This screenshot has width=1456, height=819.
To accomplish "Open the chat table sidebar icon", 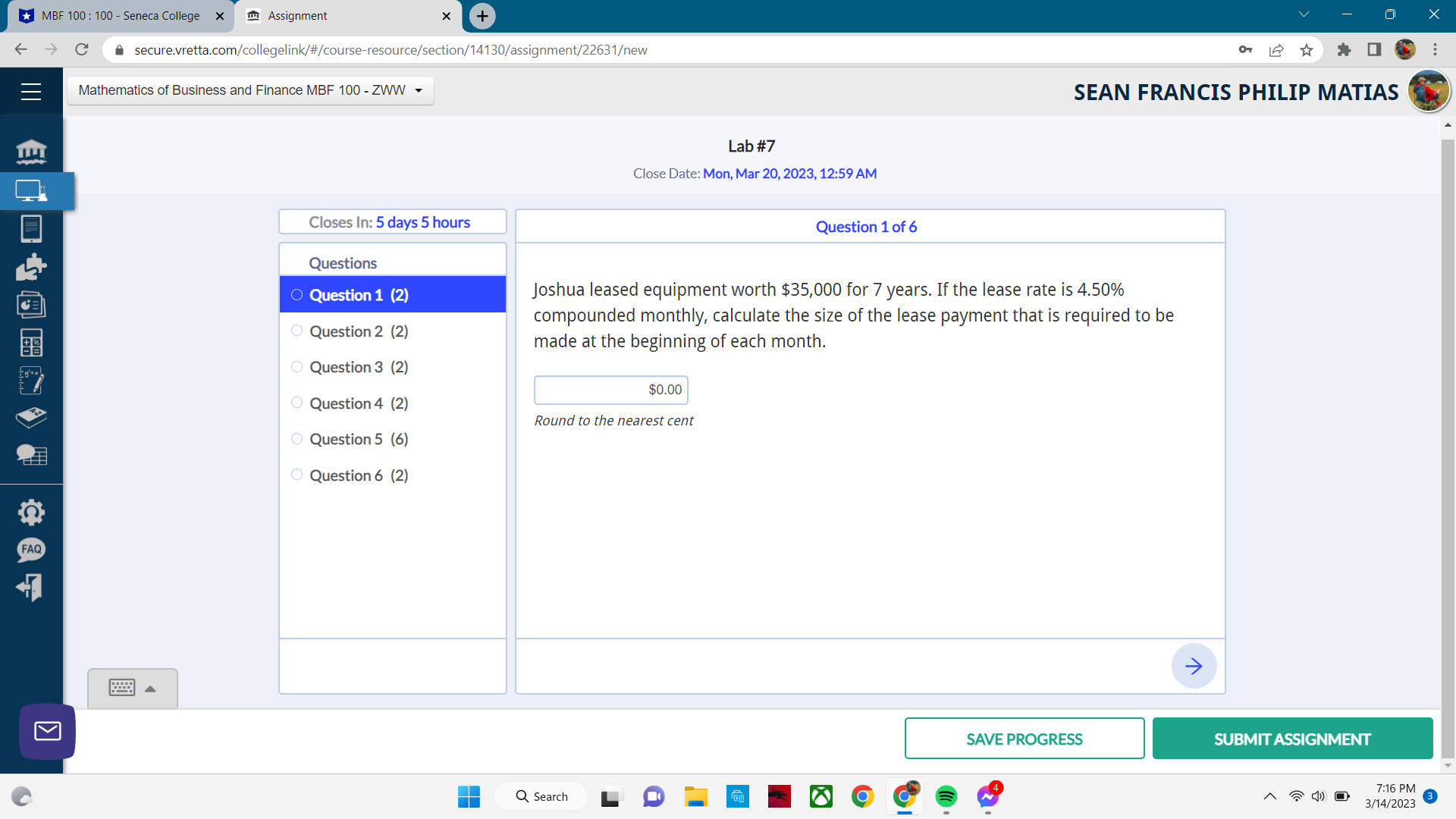I will [31, 455].
